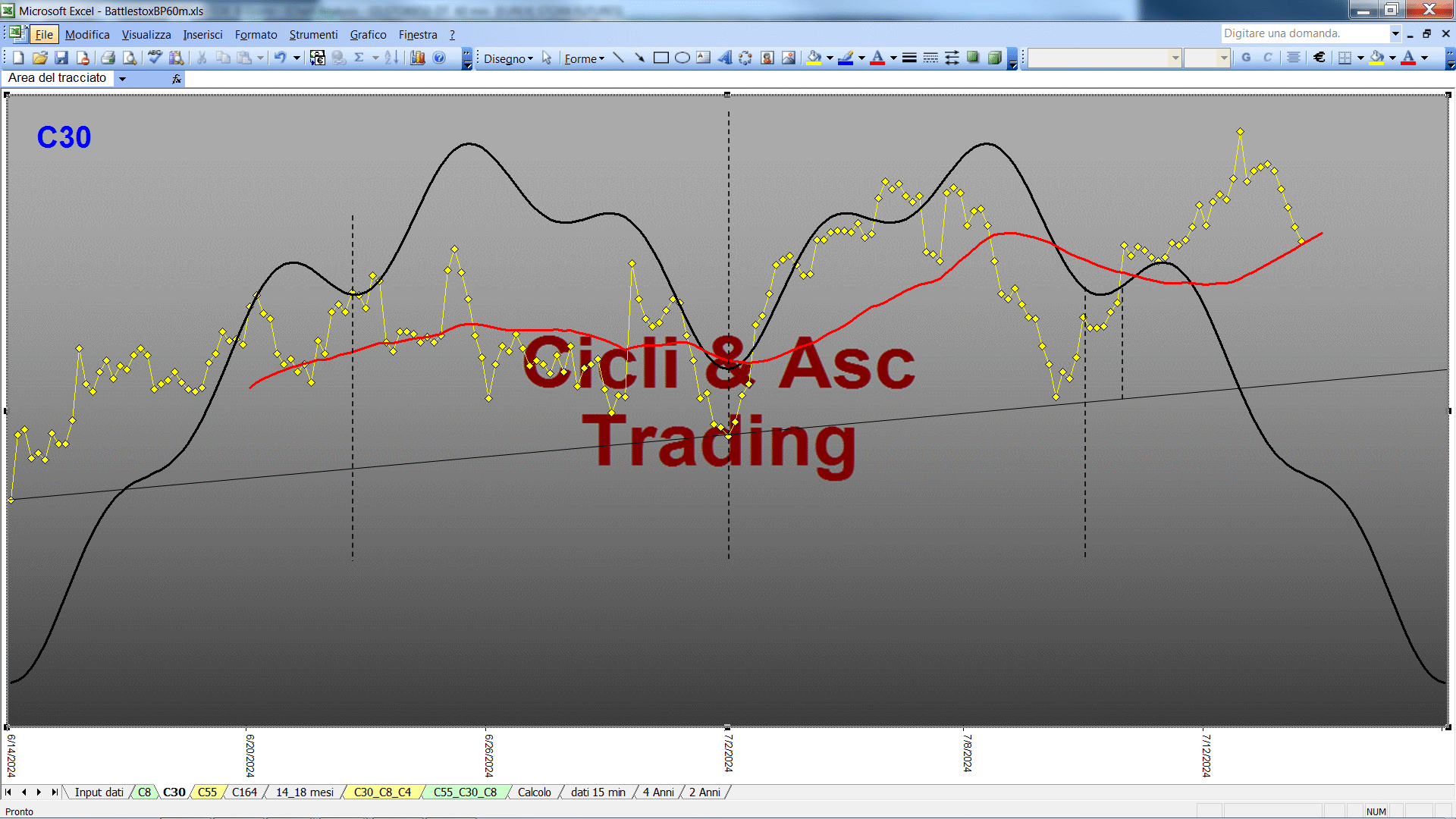The height and width of the screenshot is (819, 1456).
Task: Click the Name Box showing Area del tracciato
Action: [x=59, y=78]
